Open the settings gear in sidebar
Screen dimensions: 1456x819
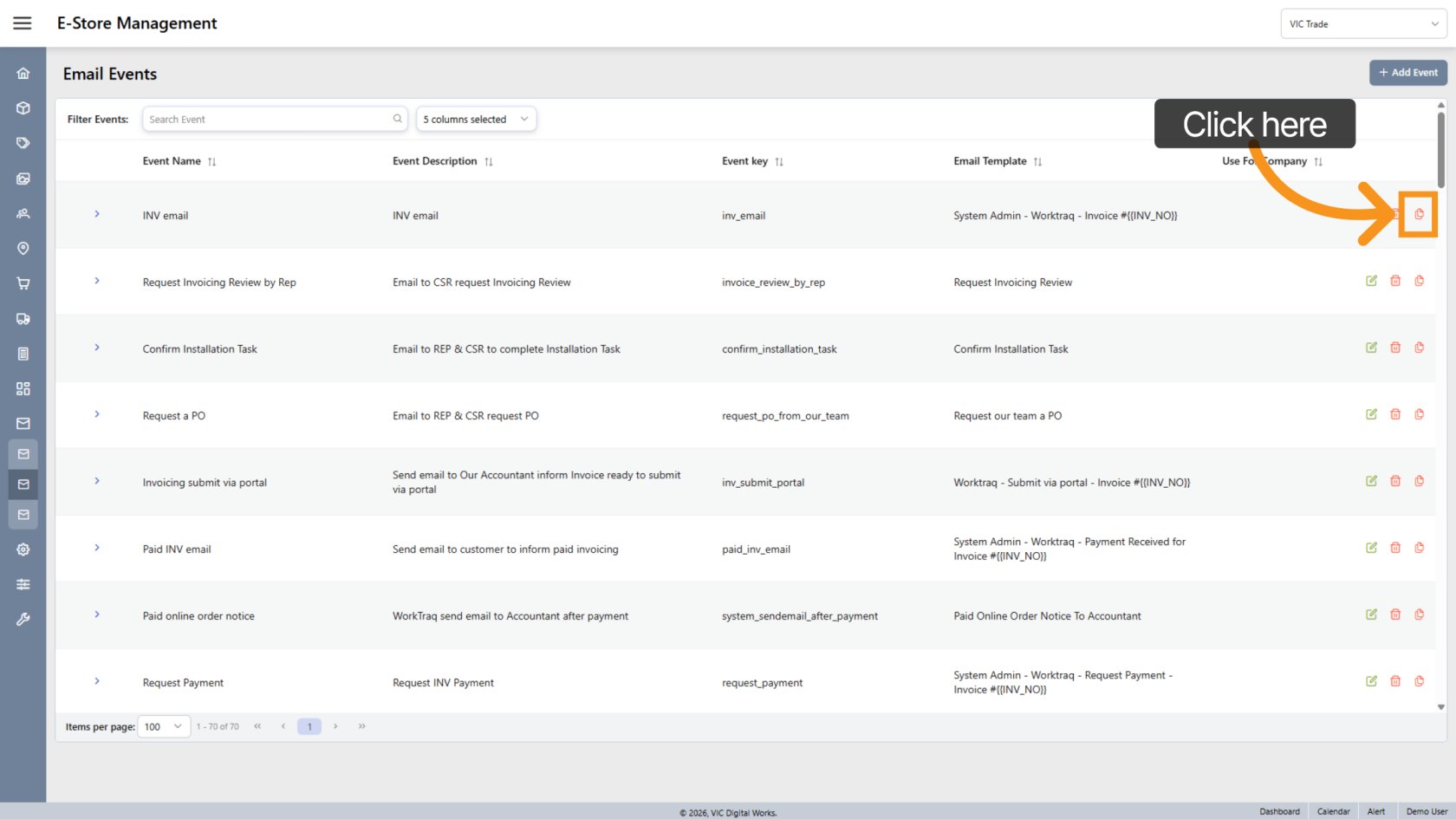tap(23, 549)
